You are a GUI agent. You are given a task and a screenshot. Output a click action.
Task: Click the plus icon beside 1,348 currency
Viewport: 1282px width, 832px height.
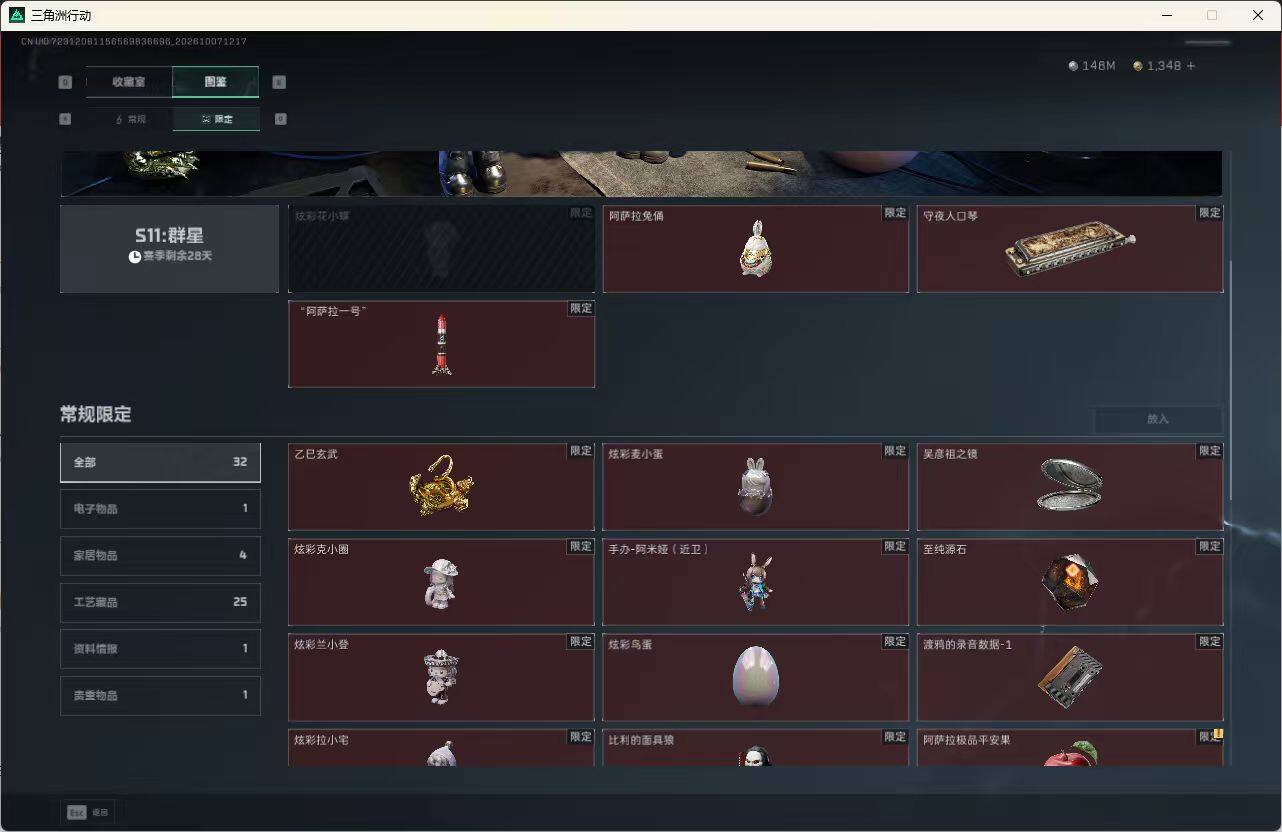pyautogui.click(x=1190, y=66)
